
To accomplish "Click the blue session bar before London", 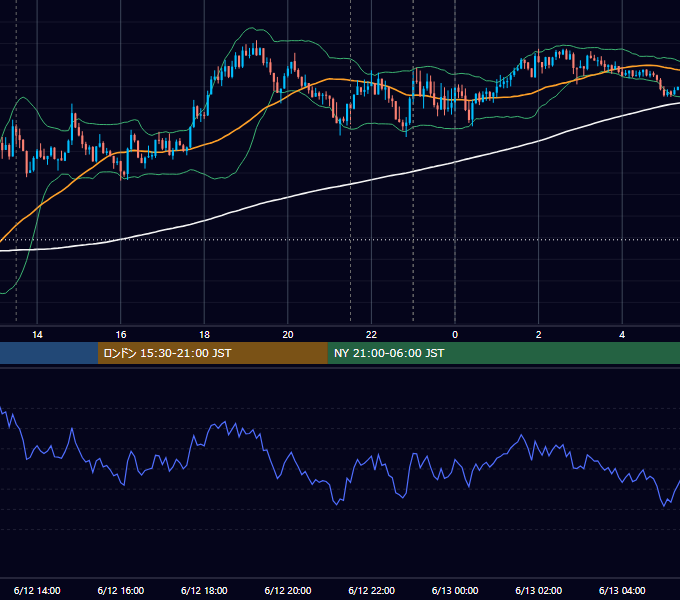I will click(x=49, y=353).
